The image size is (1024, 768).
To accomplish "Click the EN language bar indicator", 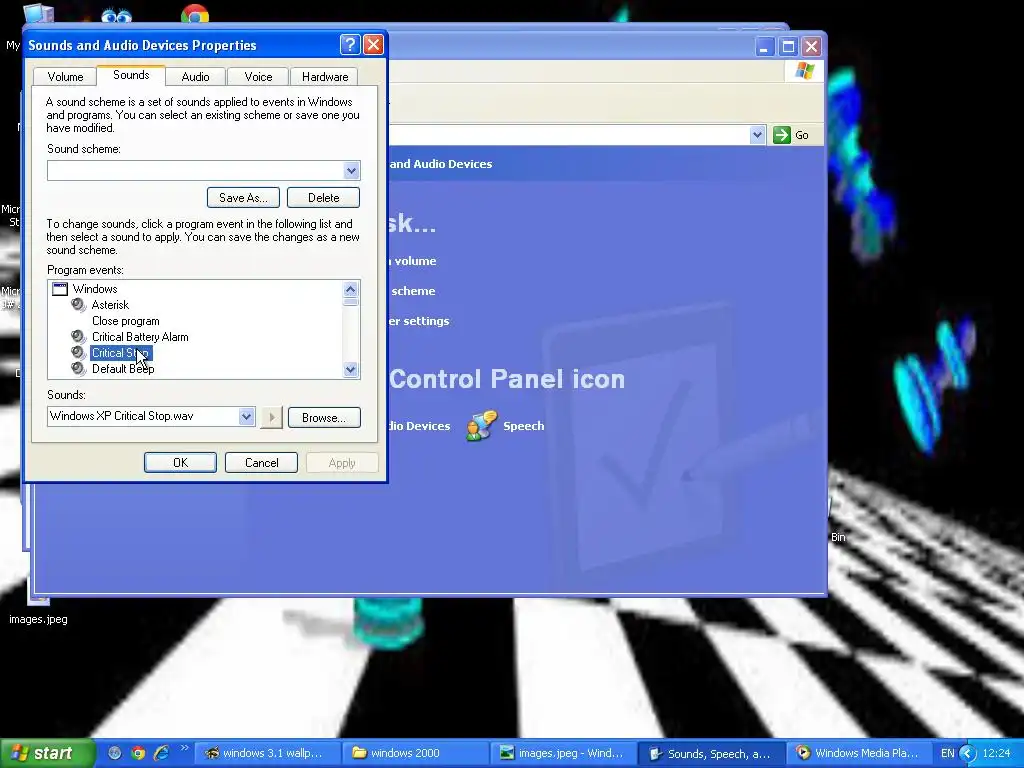I will 948,754.
